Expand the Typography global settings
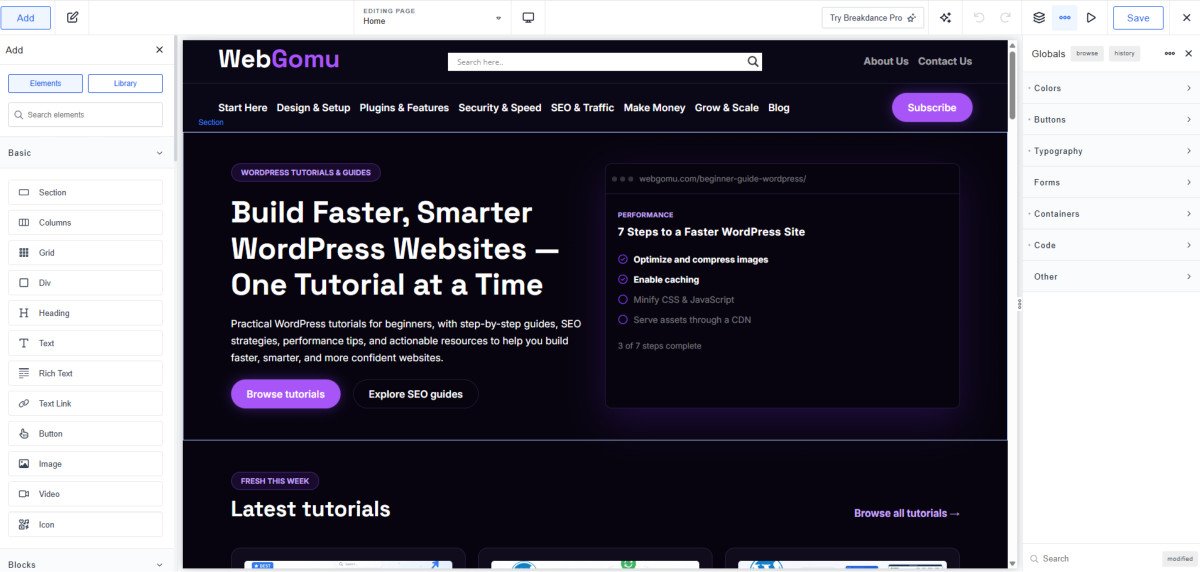This screenshot has width=1200, height=572. [x=1110, y=151]
